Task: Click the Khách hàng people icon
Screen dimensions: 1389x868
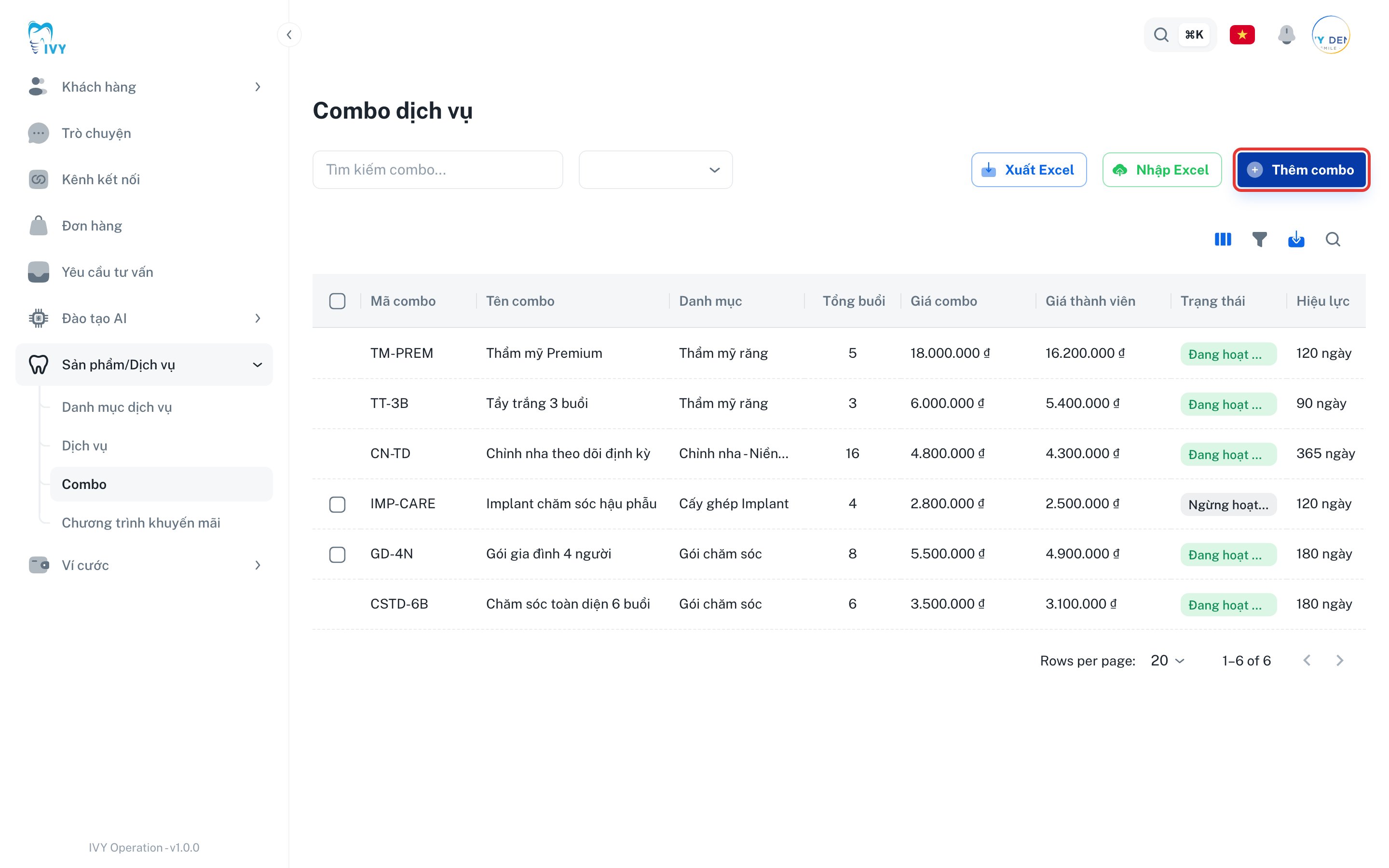Action: [x=38, y=87]
